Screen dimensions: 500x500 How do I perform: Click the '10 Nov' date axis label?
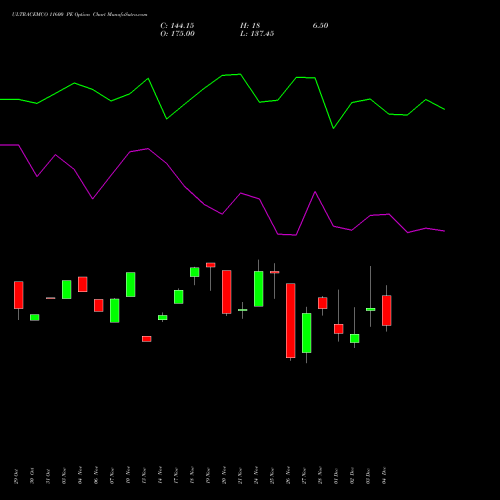pos(128,475)
